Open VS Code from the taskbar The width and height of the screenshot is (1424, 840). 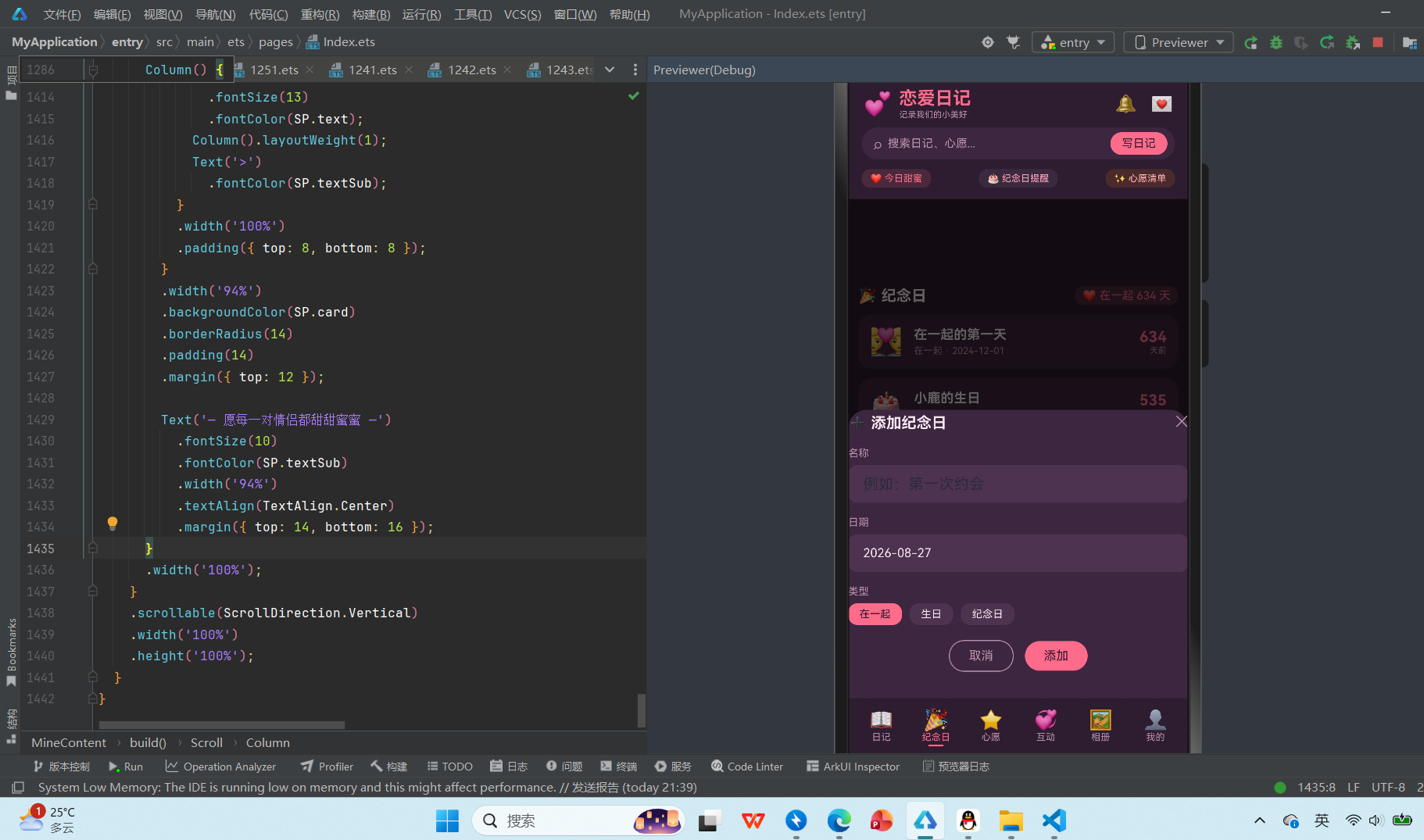coord(1054,820)
